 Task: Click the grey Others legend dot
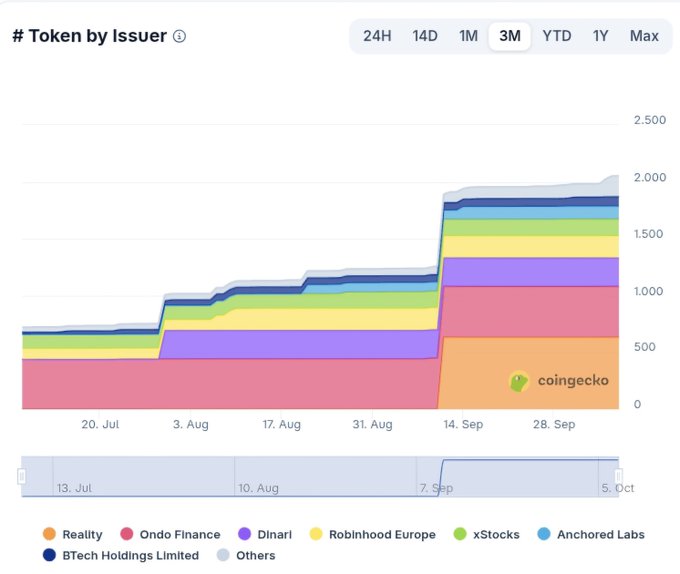(223, 555)
